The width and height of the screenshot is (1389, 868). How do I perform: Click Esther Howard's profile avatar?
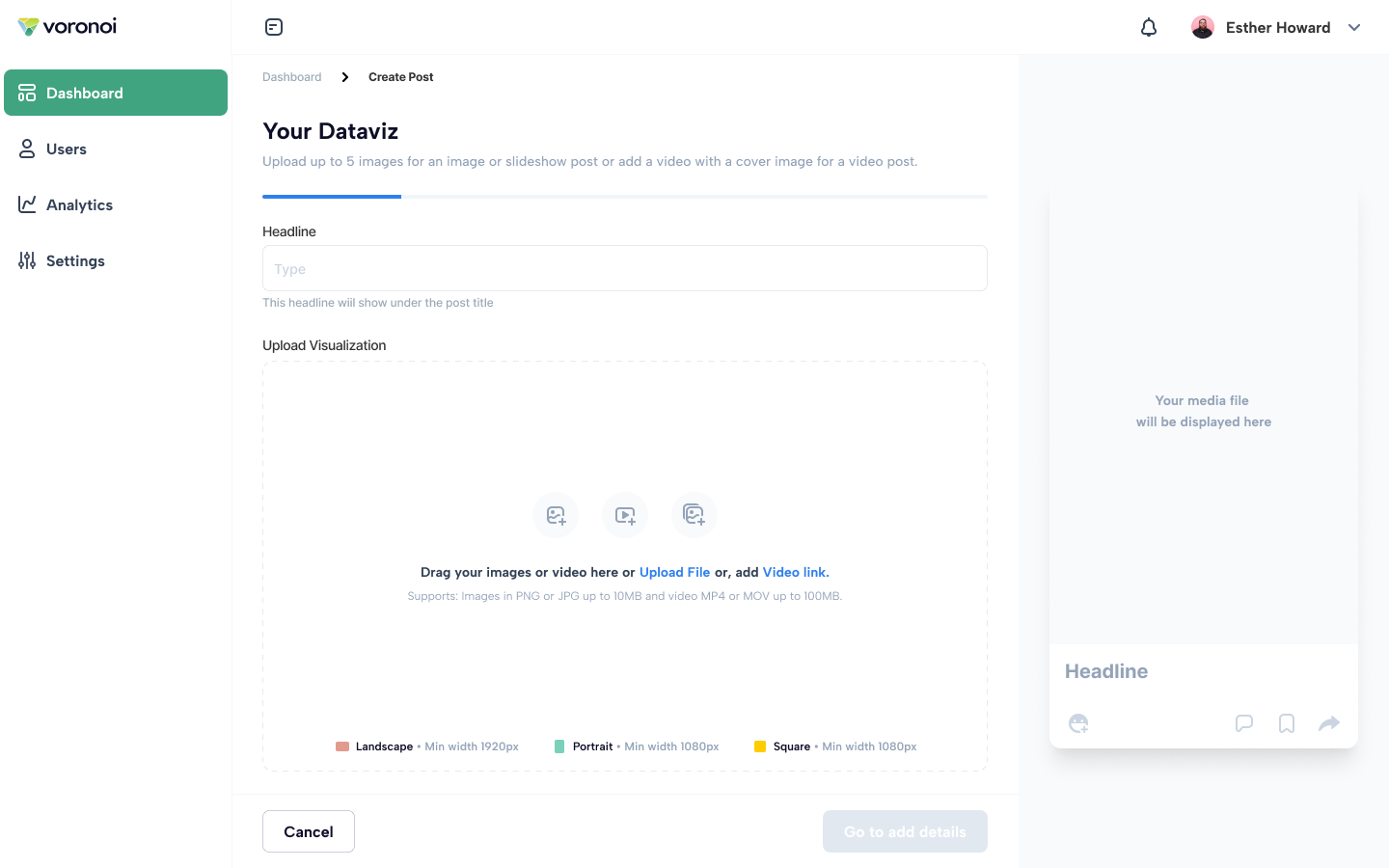point(1202,27)
